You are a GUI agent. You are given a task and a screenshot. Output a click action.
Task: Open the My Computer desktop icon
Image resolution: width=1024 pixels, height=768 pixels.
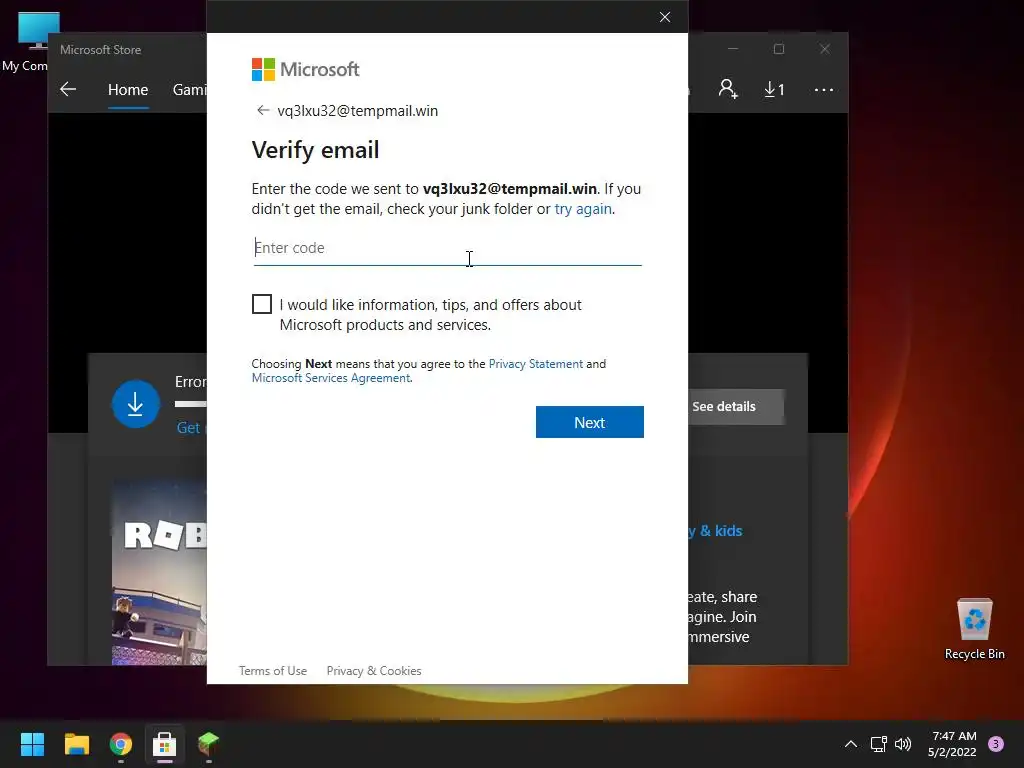29,42
